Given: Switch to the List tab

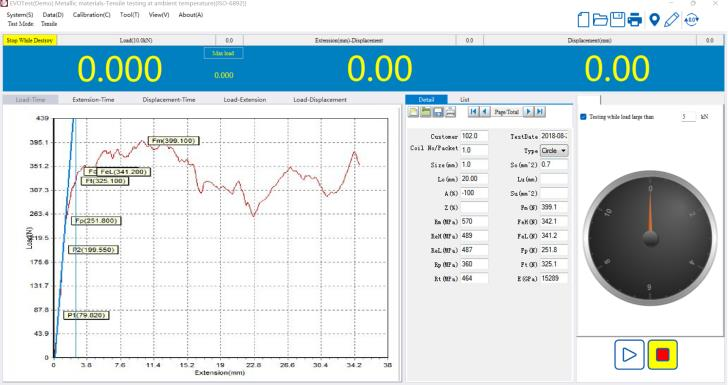Looking at the screenshot, I should [465, 99].
